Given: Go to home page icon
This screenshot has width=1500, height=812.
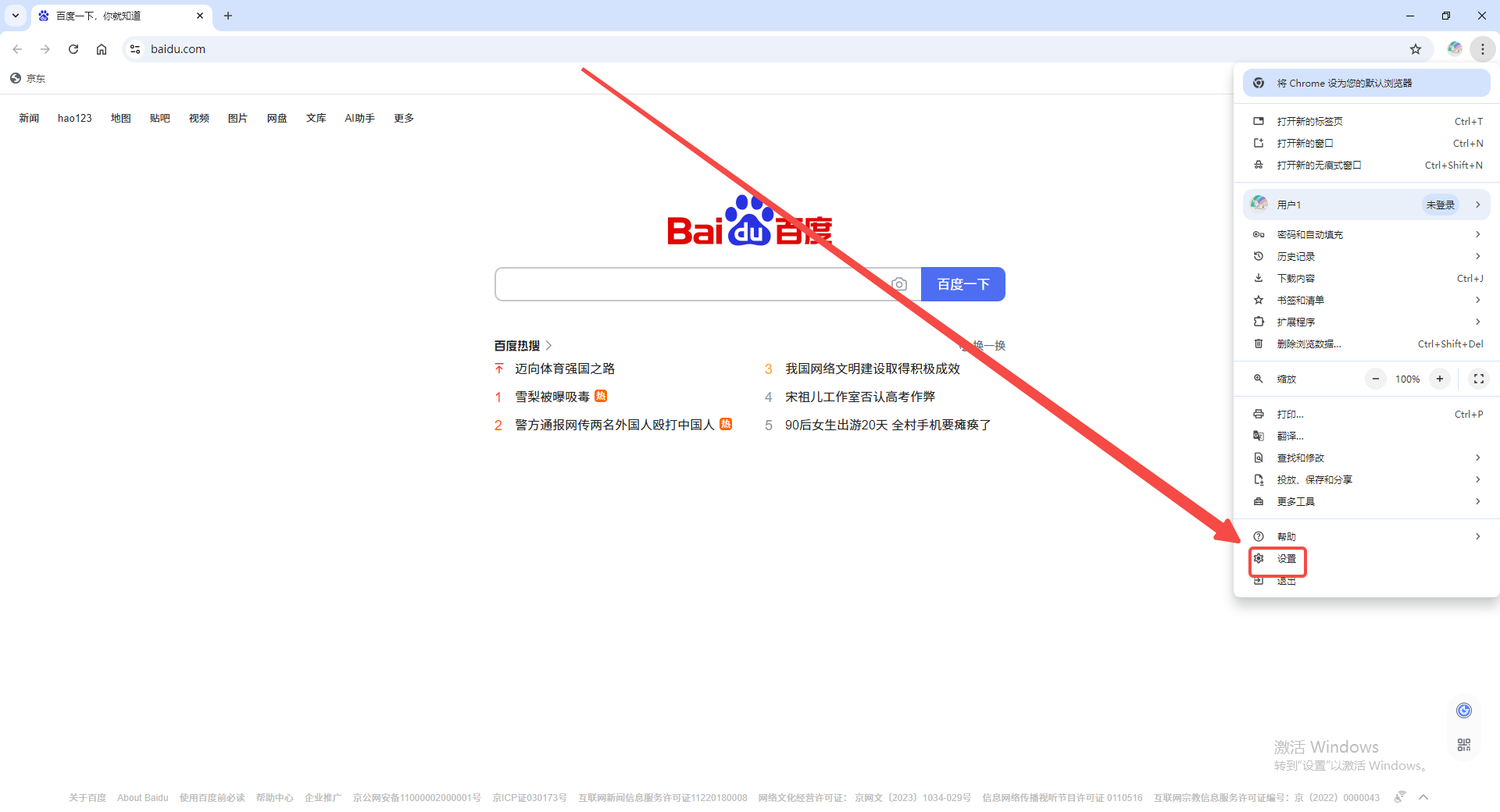Looking at the screenshot, I should [x=102, y=49].
